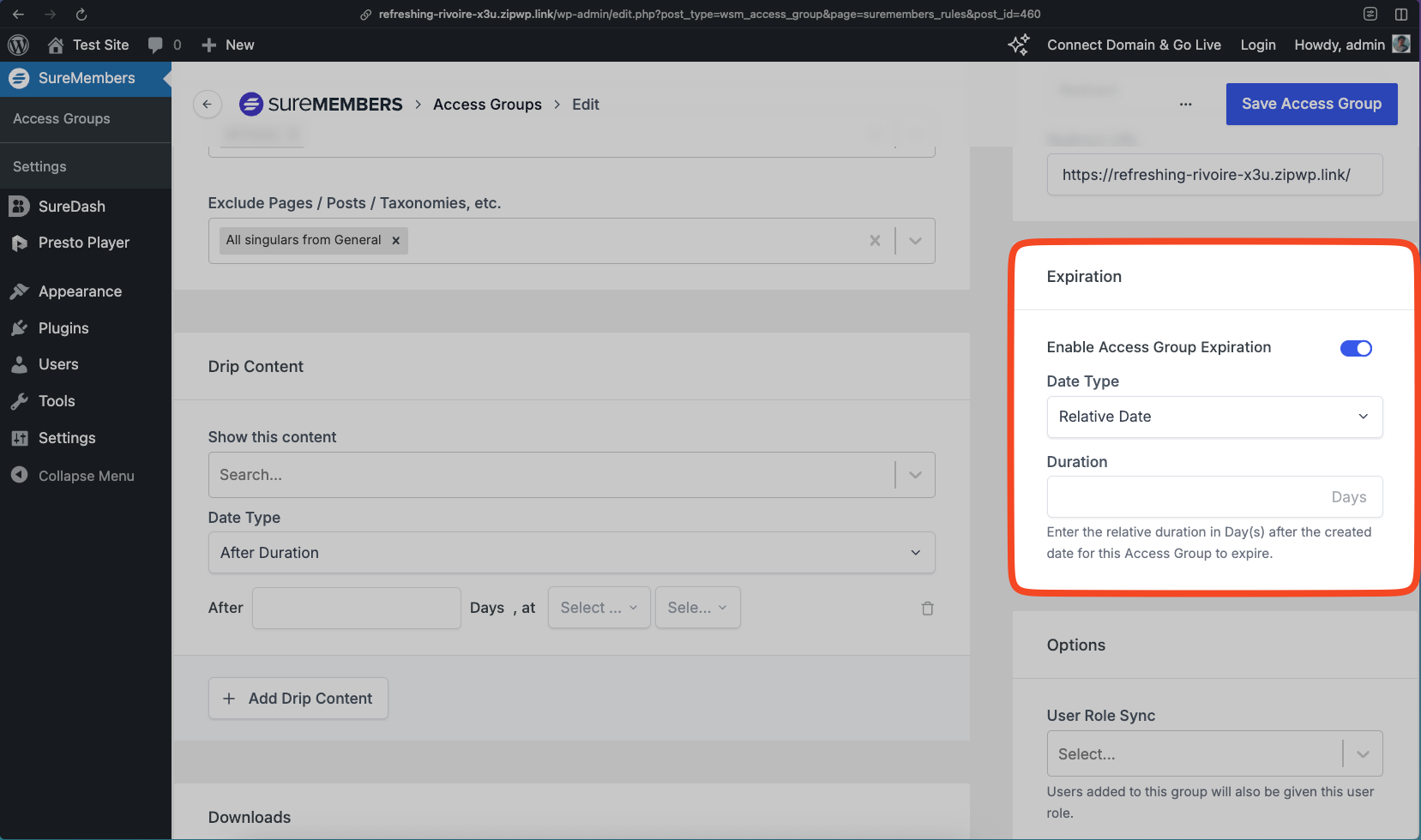
Task: Click the New content plus item
Action: pyautogui.click(x=228, y=45)
